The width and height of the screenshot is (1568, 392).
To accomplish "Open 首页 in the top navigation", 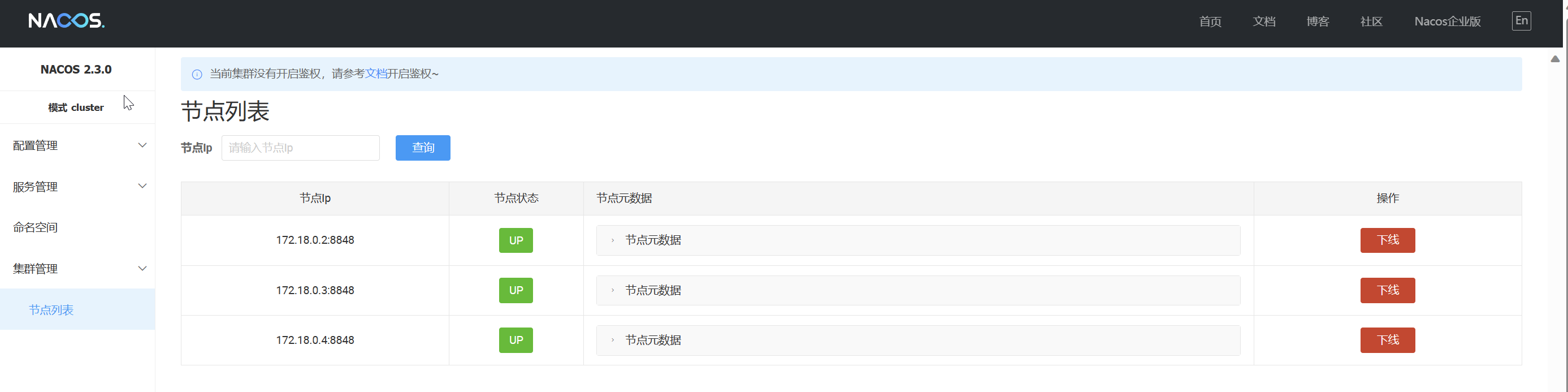I will (x=1210, y=21).
